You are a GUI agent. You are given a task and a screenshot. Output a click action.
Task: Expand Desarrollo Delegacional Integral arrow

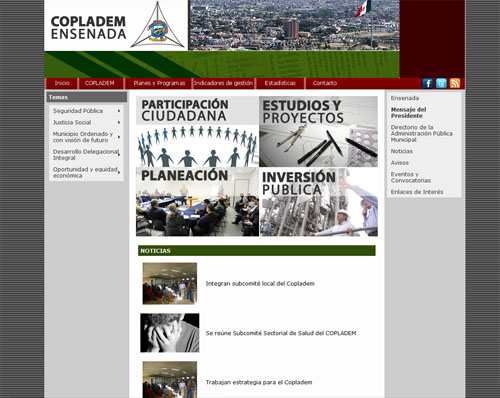[119, 155]
